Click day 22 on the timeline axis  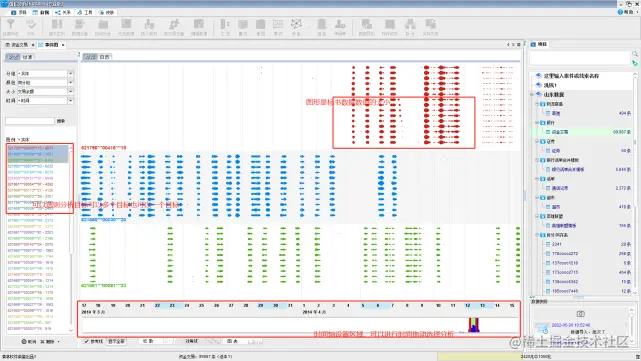[x=157, y=305]
